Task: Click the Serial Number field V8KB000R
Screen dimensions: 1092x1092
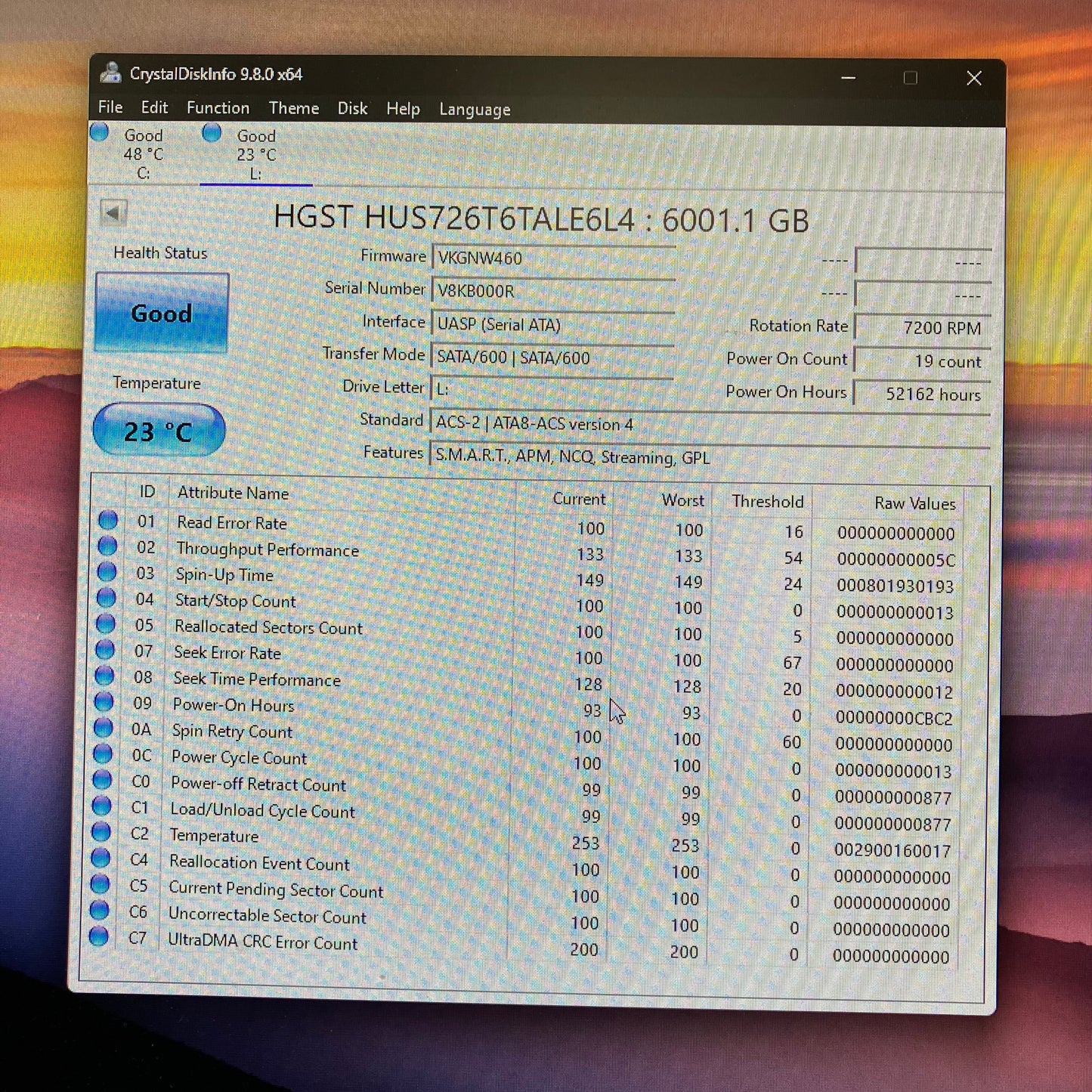Action: click(x=553, y=291)
